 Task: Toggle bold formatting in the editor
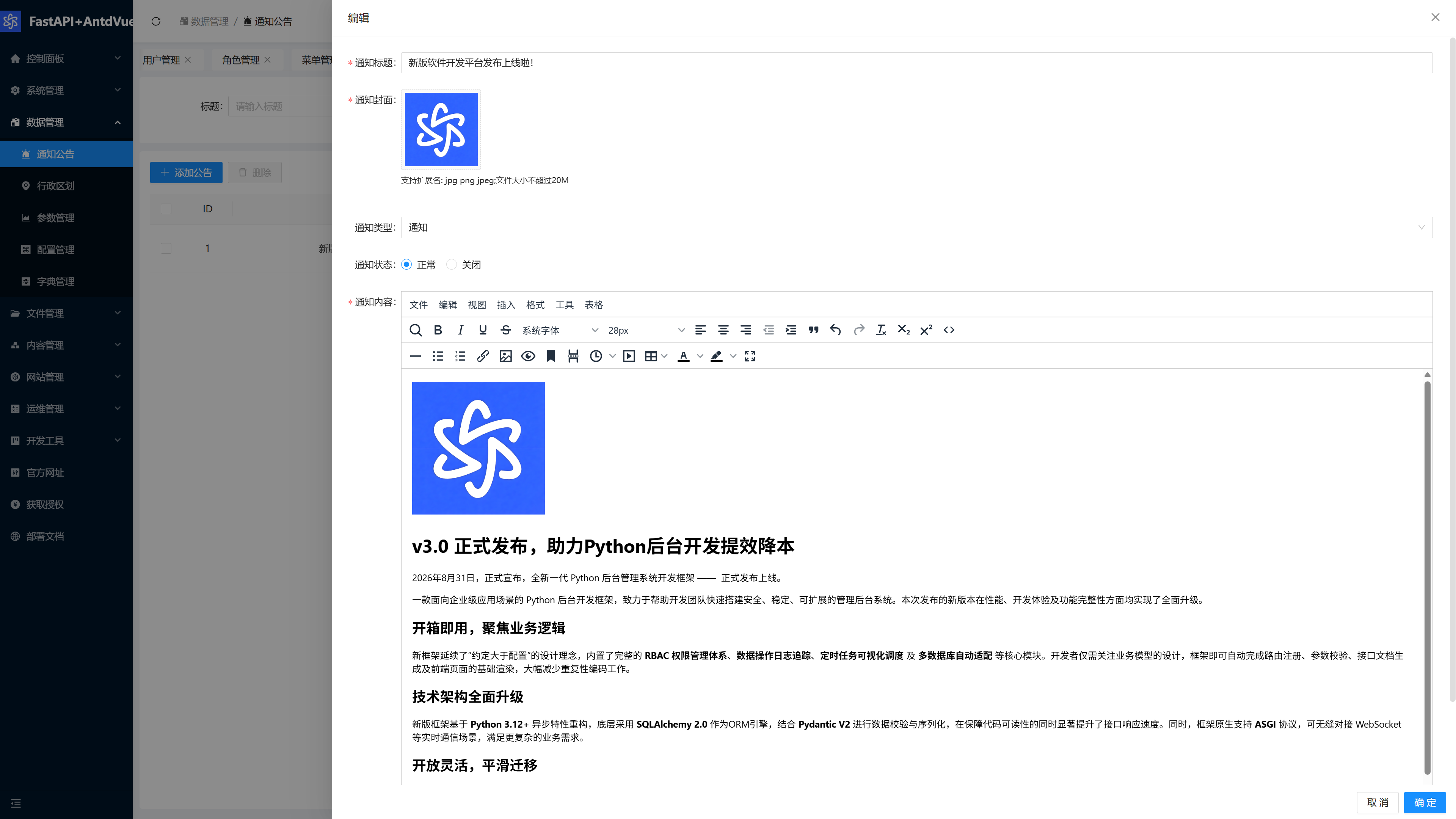(x=438, y=330)
